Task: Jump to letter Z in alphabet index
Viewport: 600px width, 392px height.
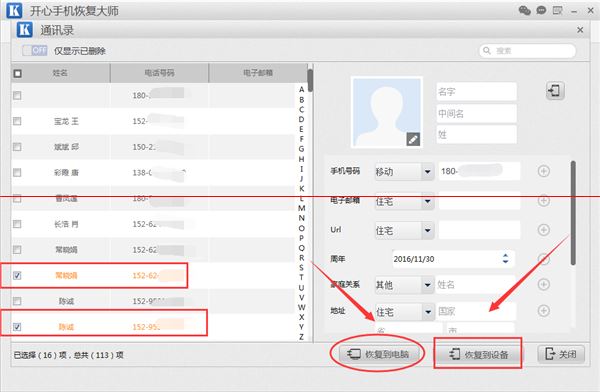Action: click(302, 337)
